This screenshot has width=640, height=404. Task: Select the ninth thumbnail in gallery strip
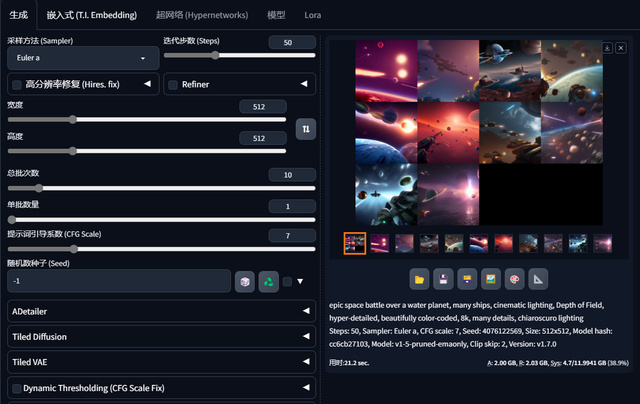(553, 244)
